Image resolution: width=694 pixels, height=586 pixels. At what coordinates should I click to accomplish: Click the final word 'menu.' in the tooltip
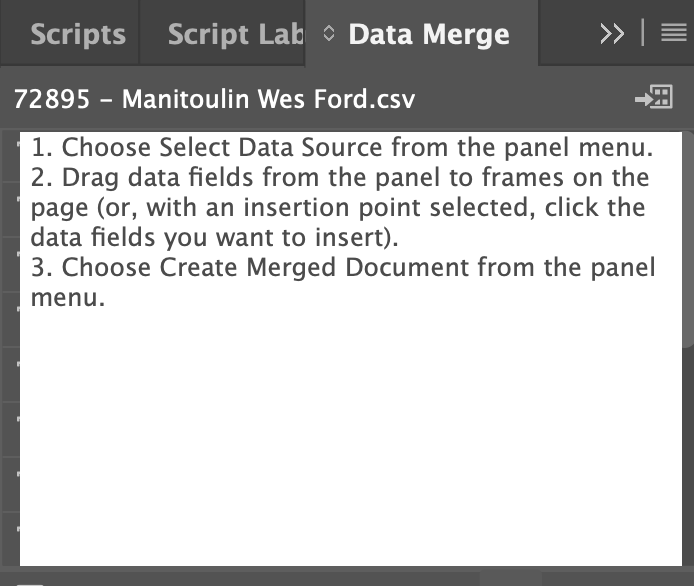(68, 297)
